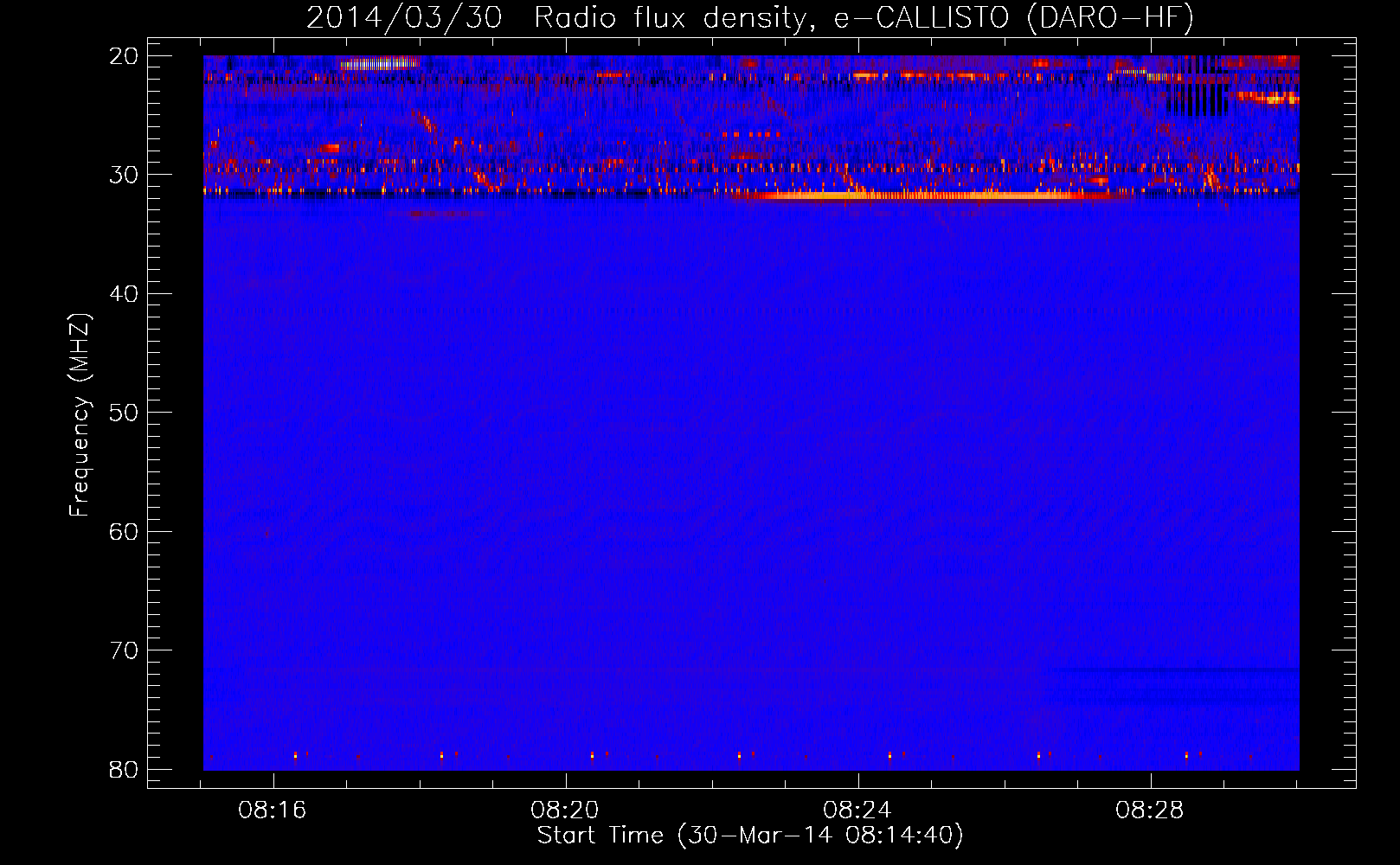Click the '20' frequency tick label
1400x865 pixels.
[x=125, y=56]
